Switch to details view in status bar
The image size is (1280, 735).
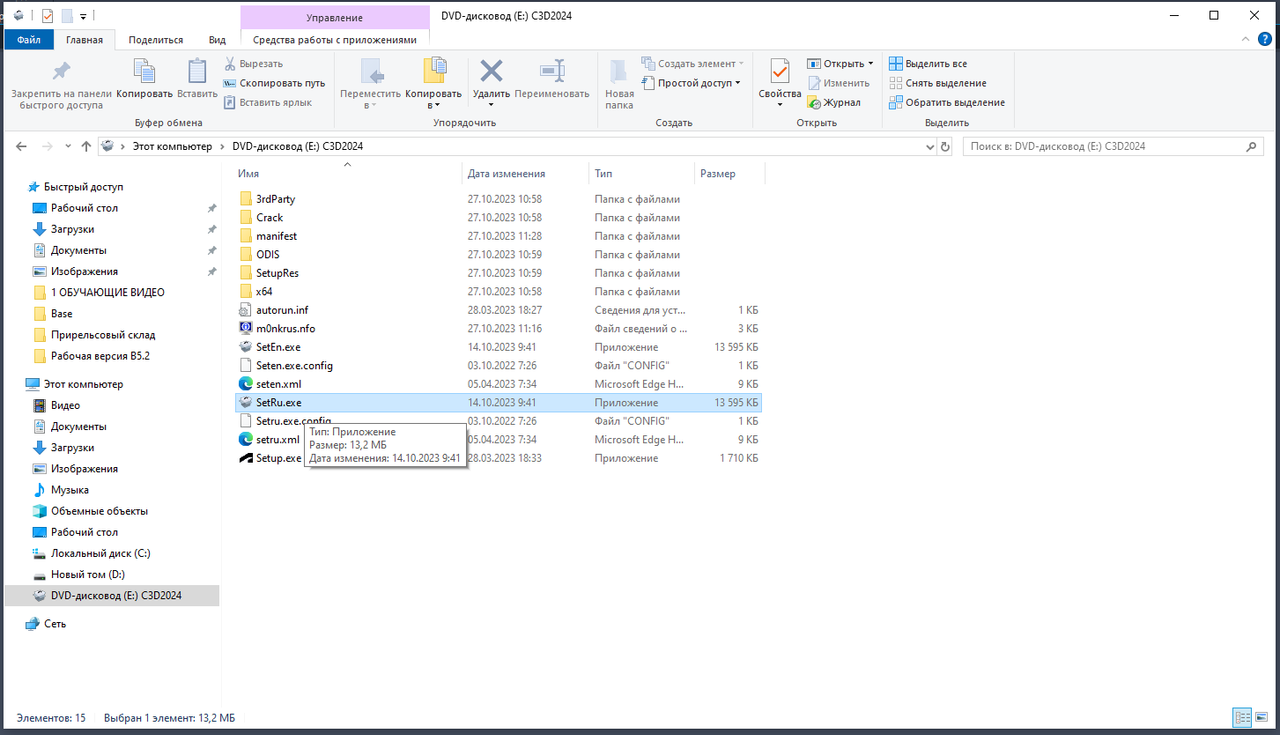click(x=1242, y=717)
